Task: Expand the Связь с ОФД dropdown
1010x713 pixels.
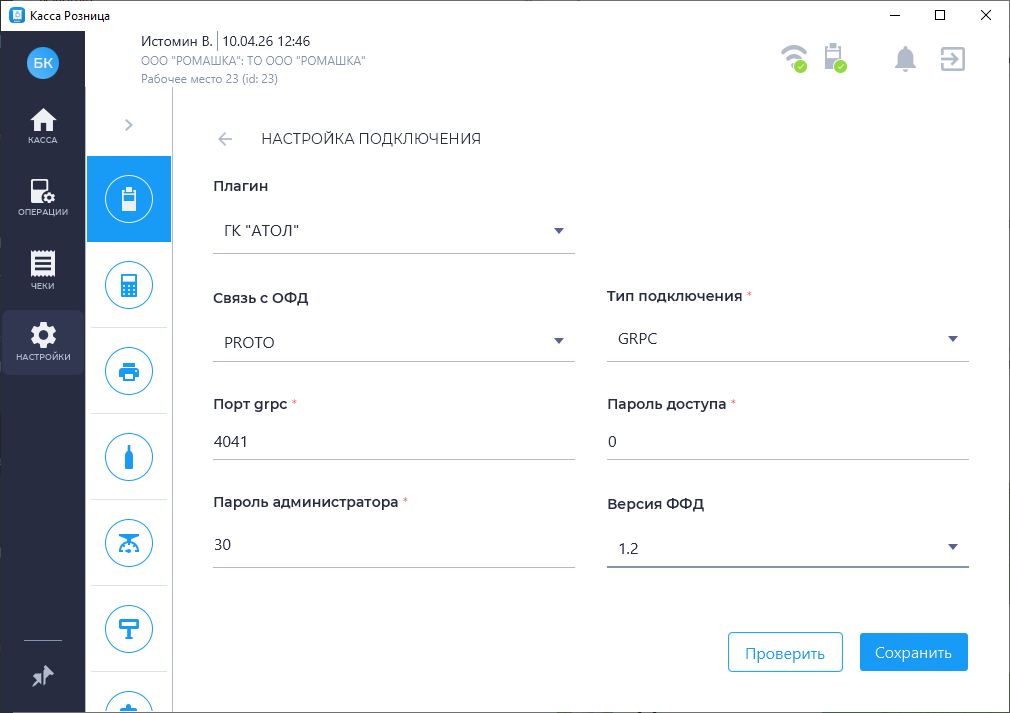Action: pos(394,342)
